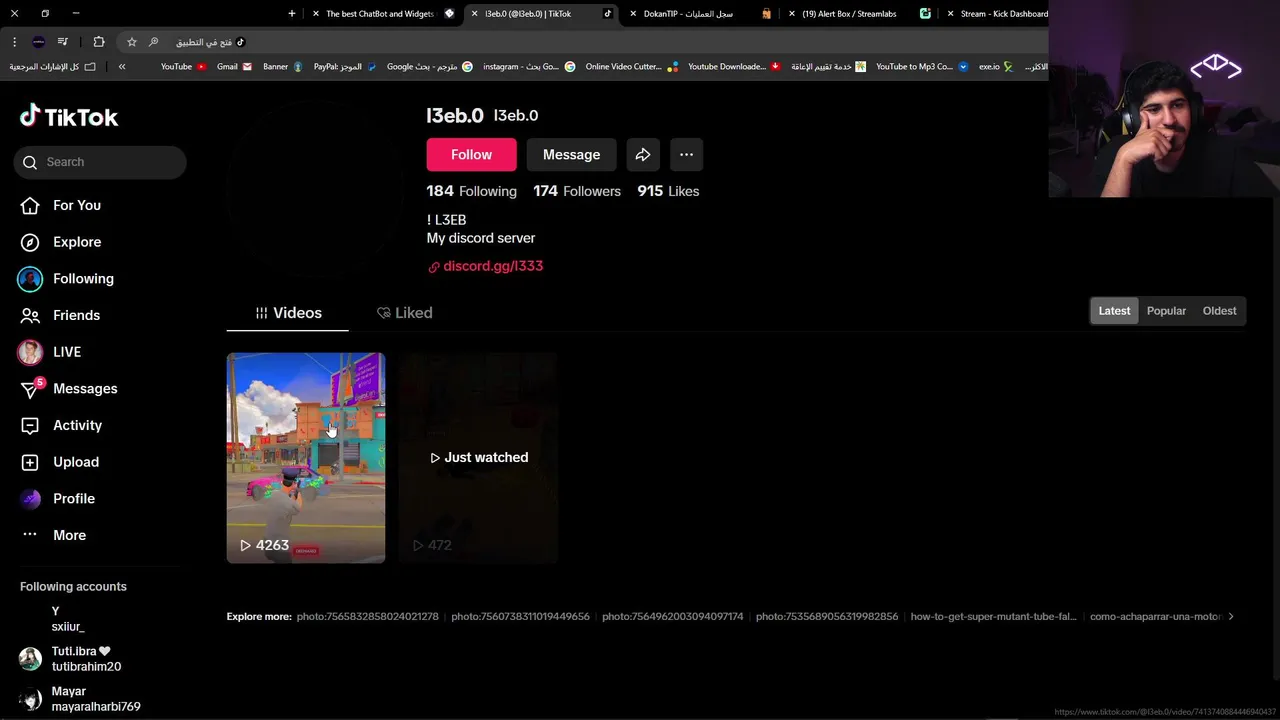Open the More options in sidebar
This screenshot has height=720, width=1280.
click(53, 535)
